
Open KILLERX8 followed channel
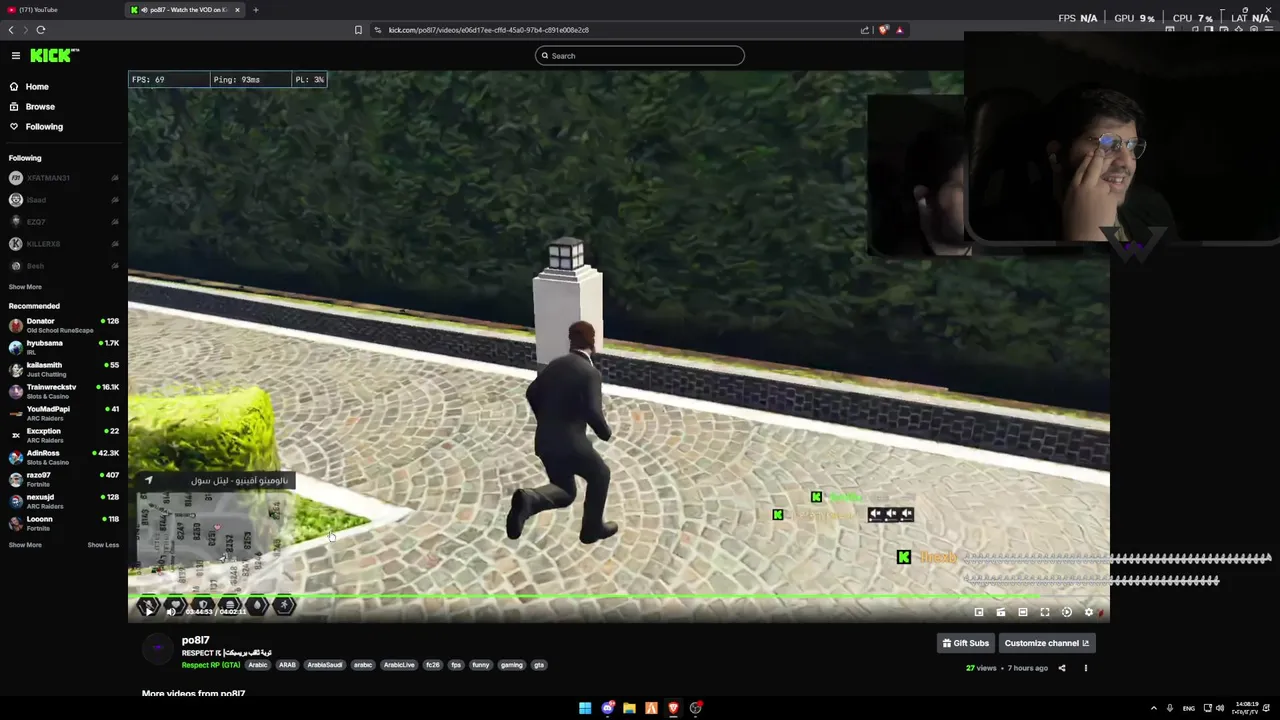[62, 244]
